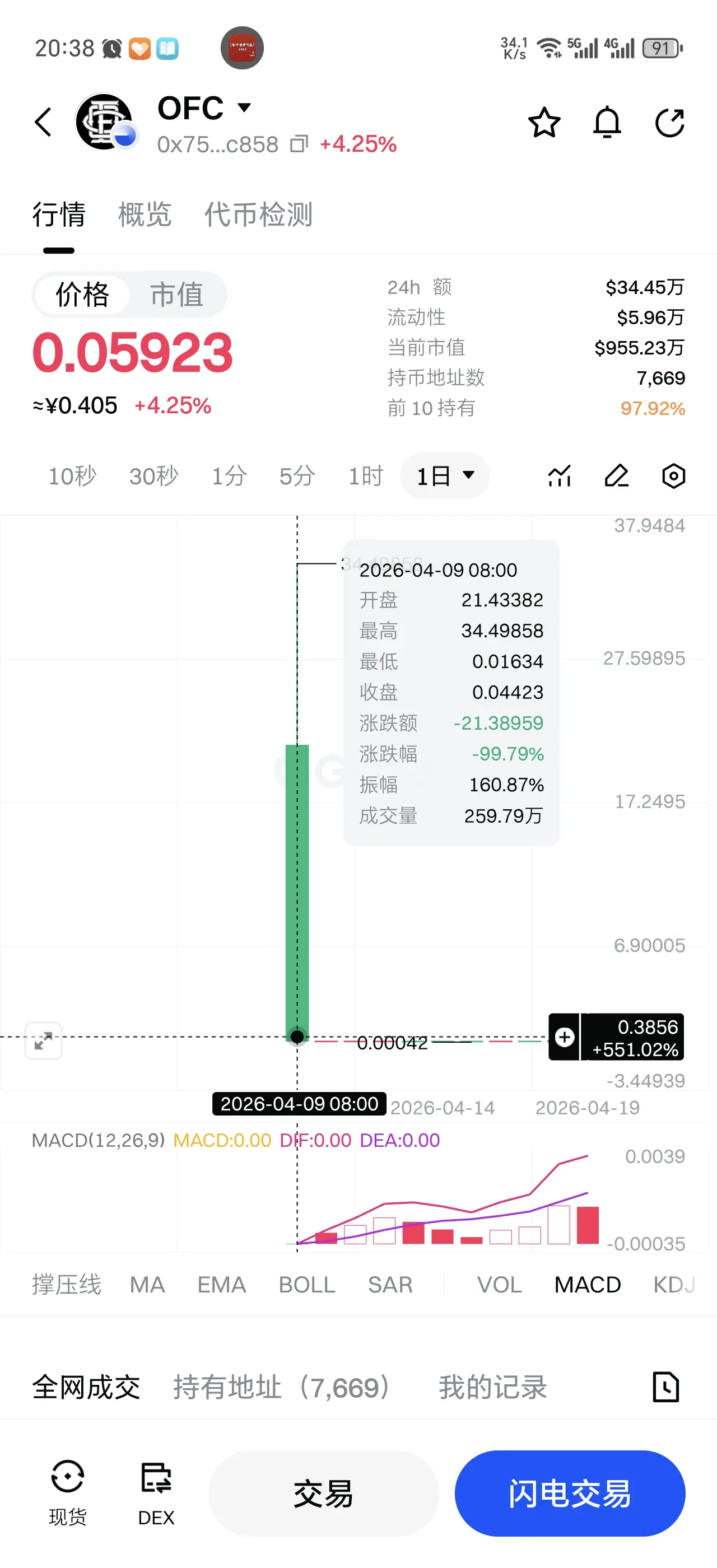The image size is (717, 1568).
Task: Open chart indicators icon
Action: coord(560,476)
